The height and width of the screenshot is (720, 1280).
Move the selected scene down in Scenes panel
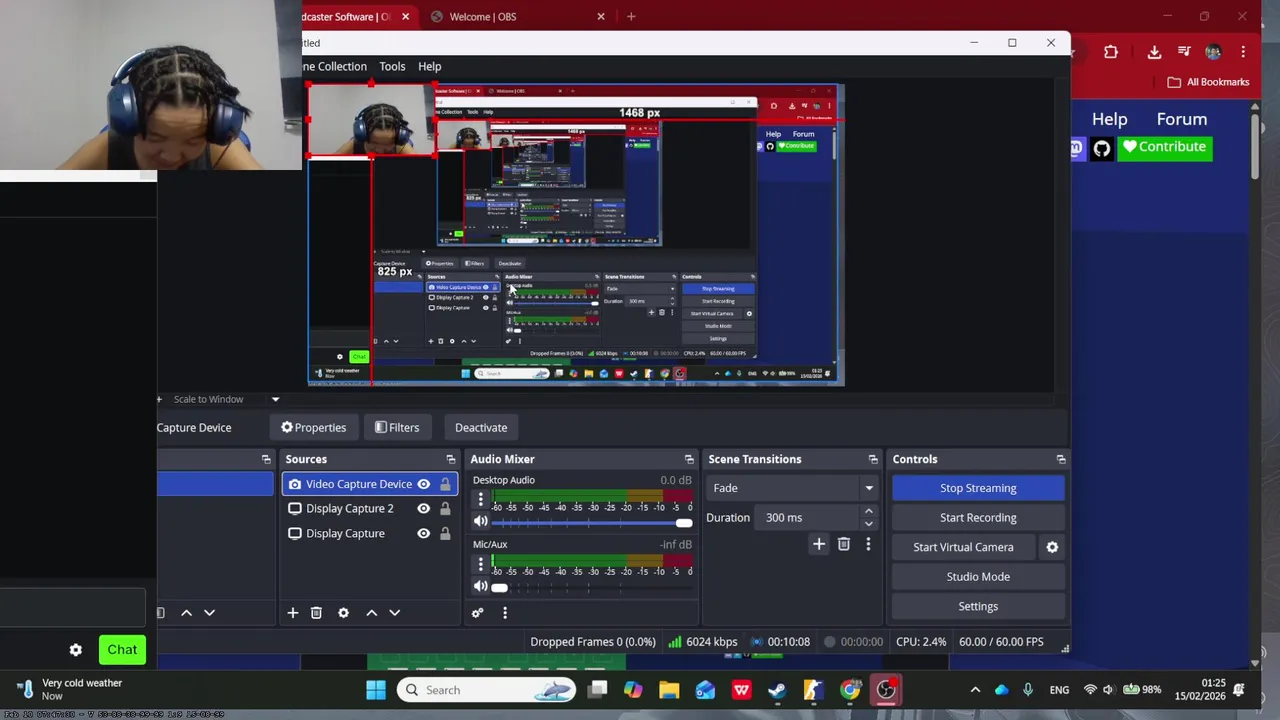point(209,613)
